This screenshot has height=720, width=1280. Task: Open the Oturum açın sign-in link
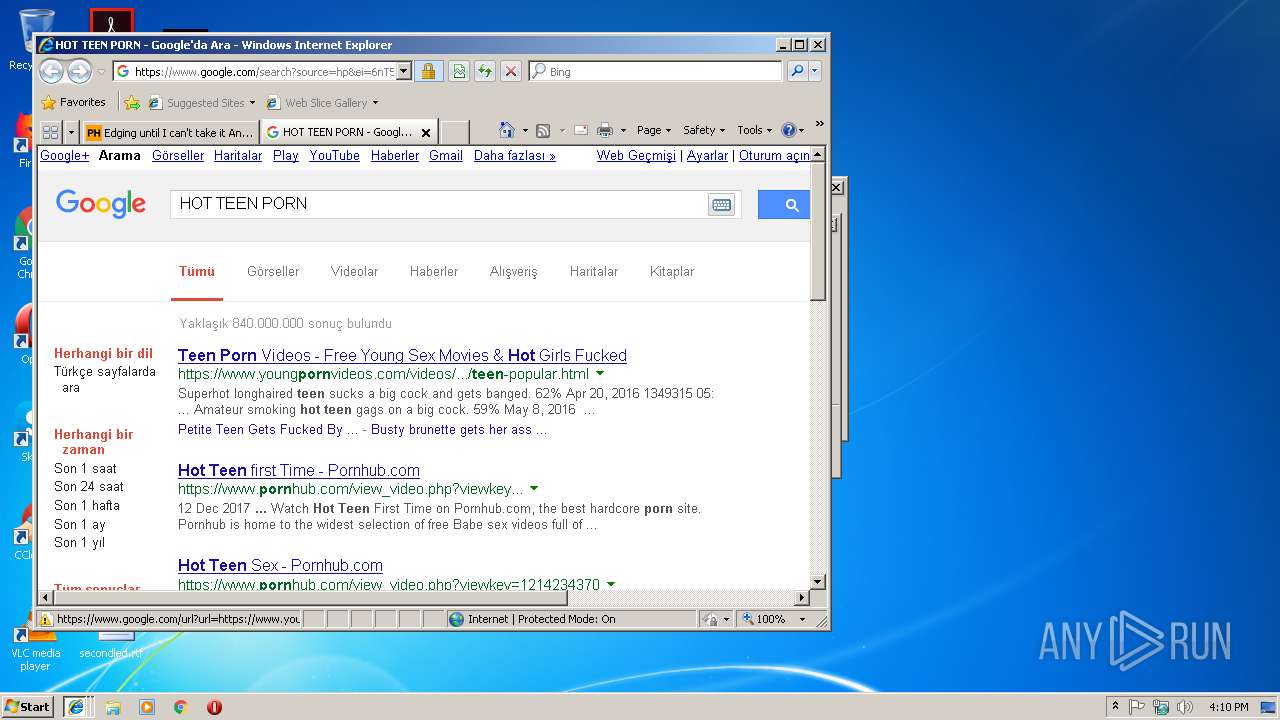(774, 155)
